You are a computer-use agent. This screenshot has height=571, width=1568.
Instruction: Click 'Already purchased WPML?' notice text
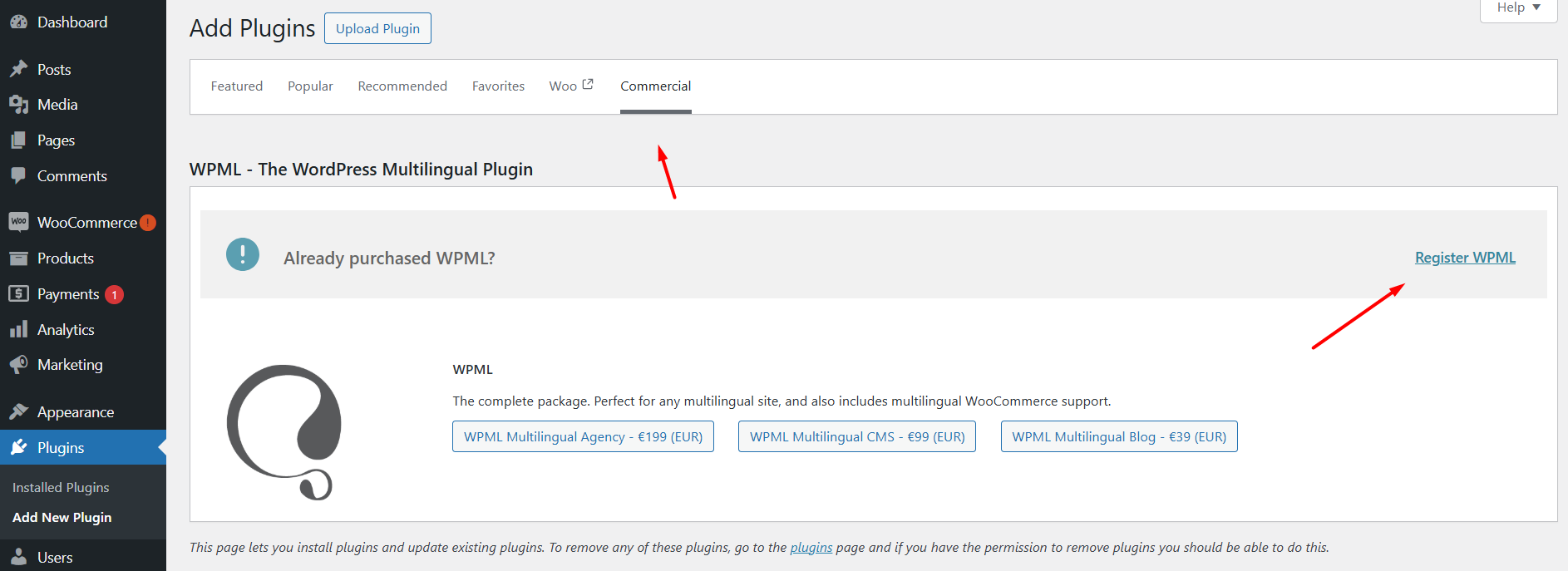click(x=389, y=258)
